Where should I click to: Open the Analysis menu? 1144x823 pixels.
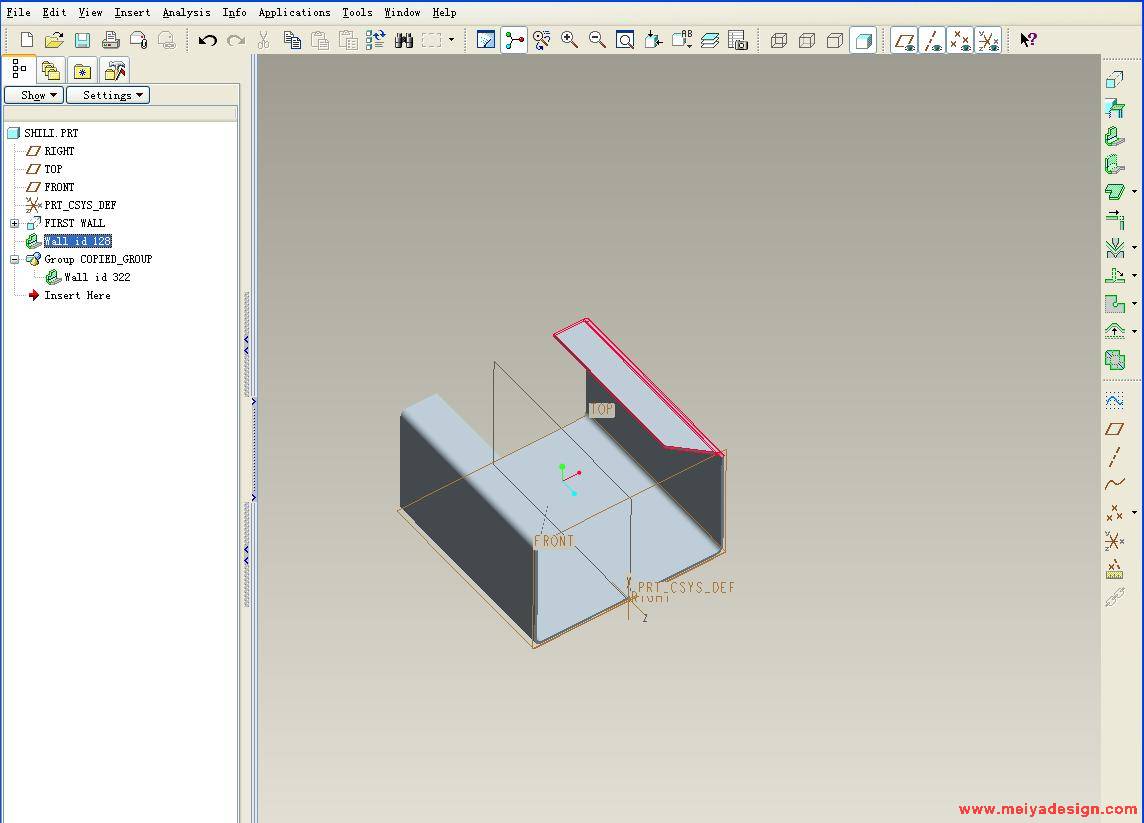click(x=186, y=12)
